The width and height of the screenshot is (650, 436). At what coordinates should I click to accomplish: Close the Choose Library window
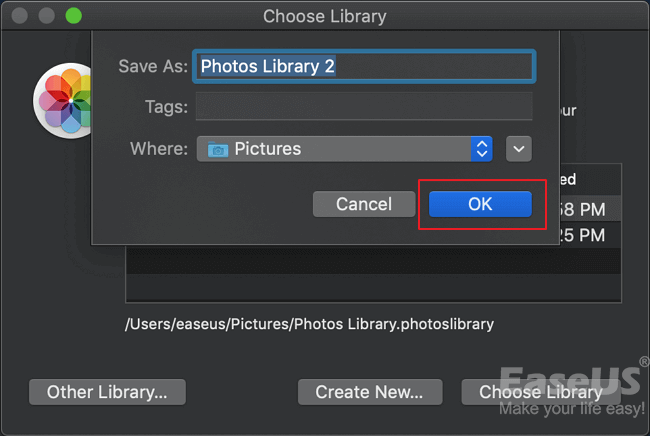pos(19,16)
